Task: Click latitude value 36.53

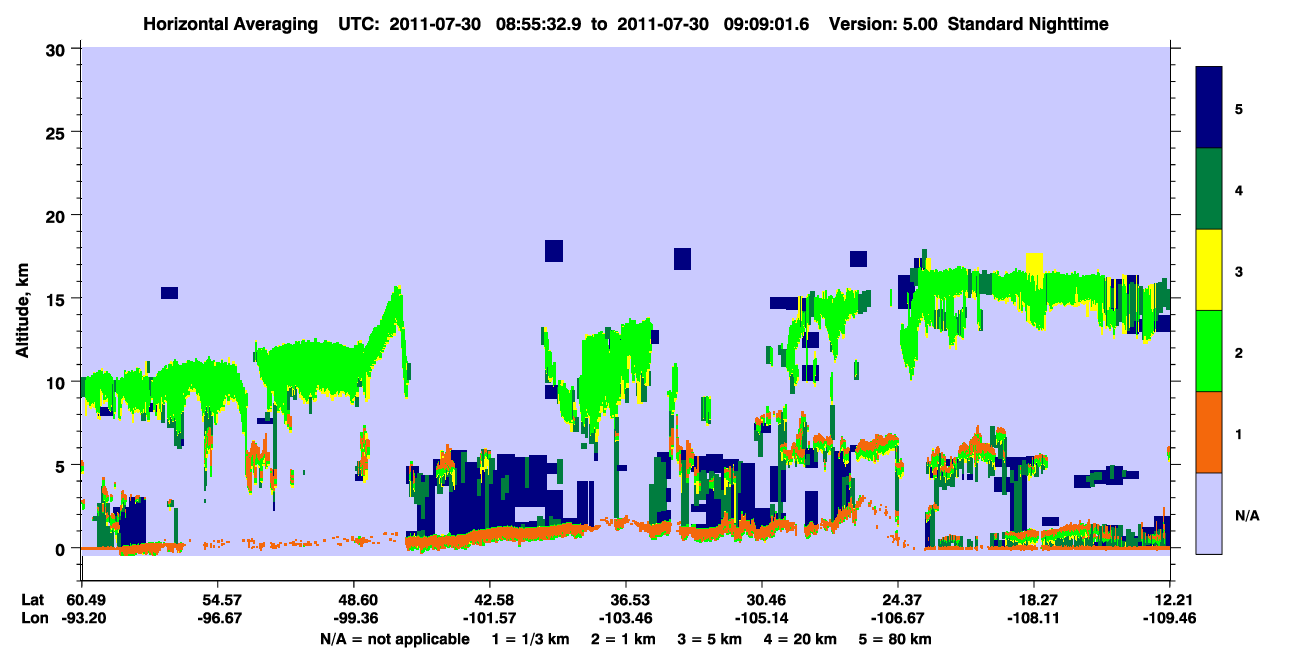Action: [x=626, y=599]
